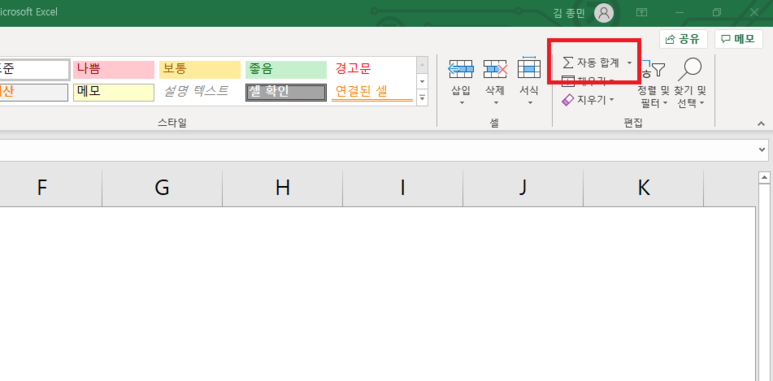Expand the Delete (삭제) dropdown arrow
The width and height of the screenshot is (773, 381).
495,103
